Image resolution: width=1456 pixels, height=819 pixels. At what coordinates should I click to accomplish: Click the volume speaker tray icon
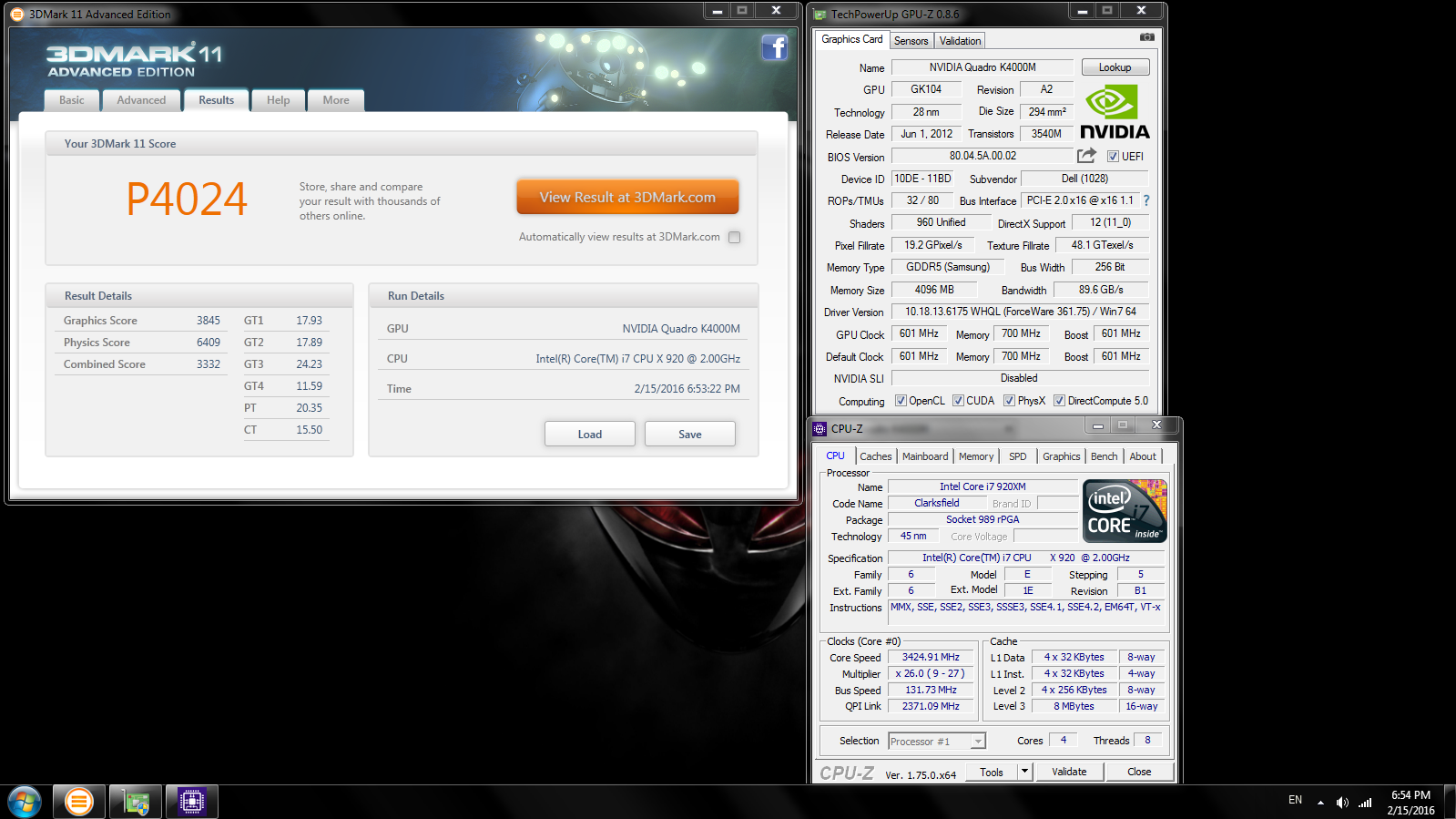click(x=1342, y=803)
